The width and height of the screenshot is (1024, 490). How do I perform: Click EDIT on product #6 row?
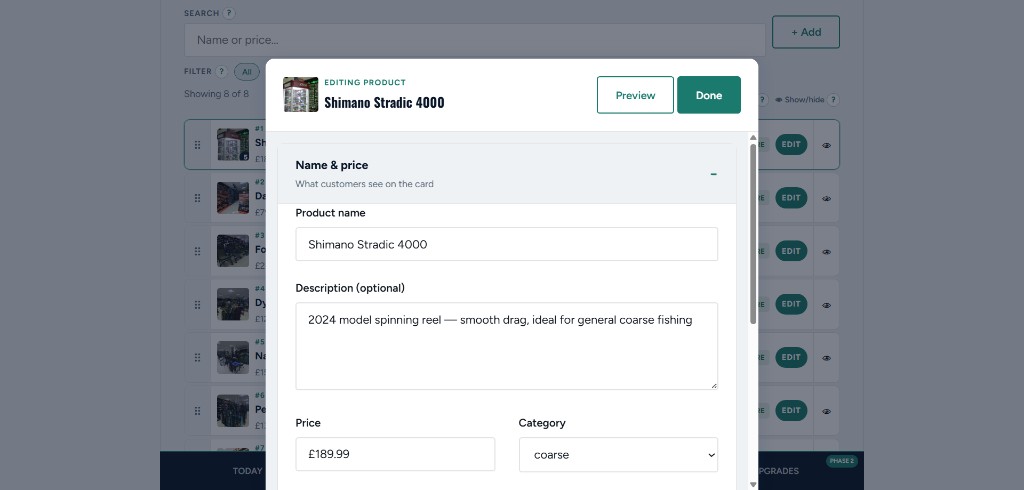coord(791,411)
